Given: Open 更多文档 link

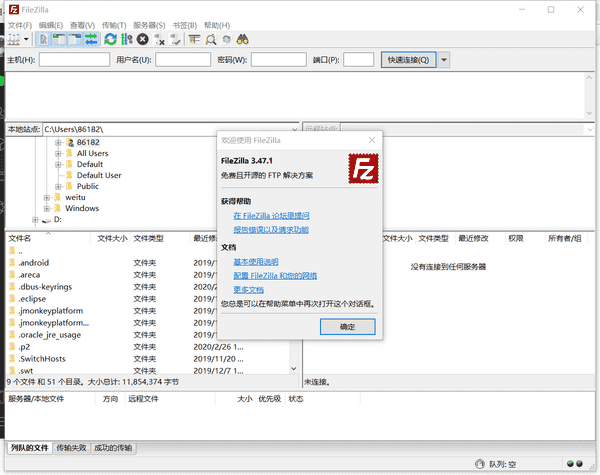Looking at the screenshot, I should pyautogui.click(x=248, y=289).
